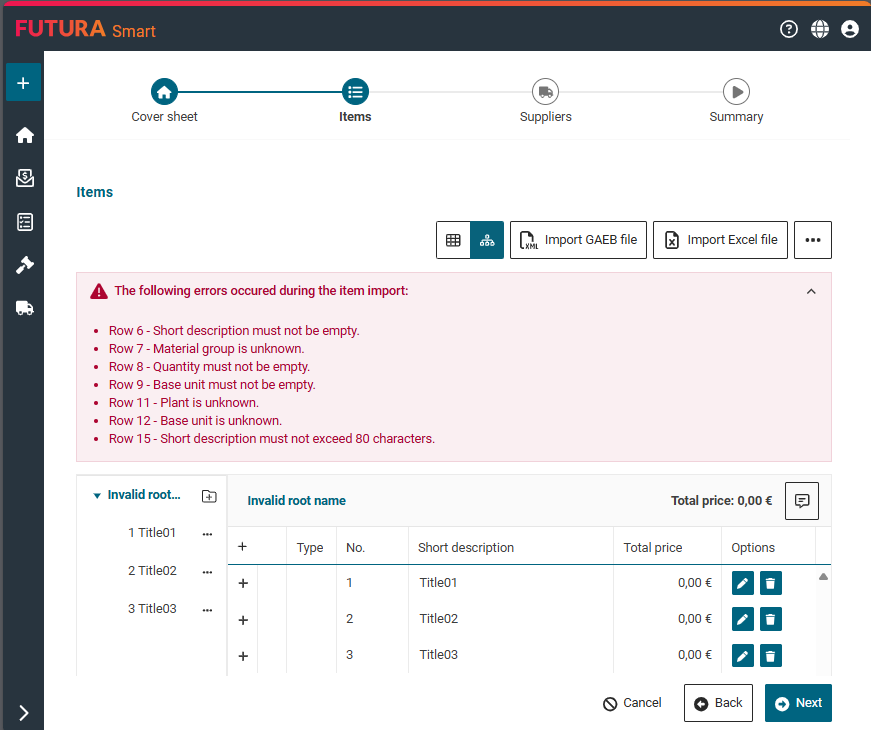Click the Next button
871x730 pixels.
tap(797, 703)
